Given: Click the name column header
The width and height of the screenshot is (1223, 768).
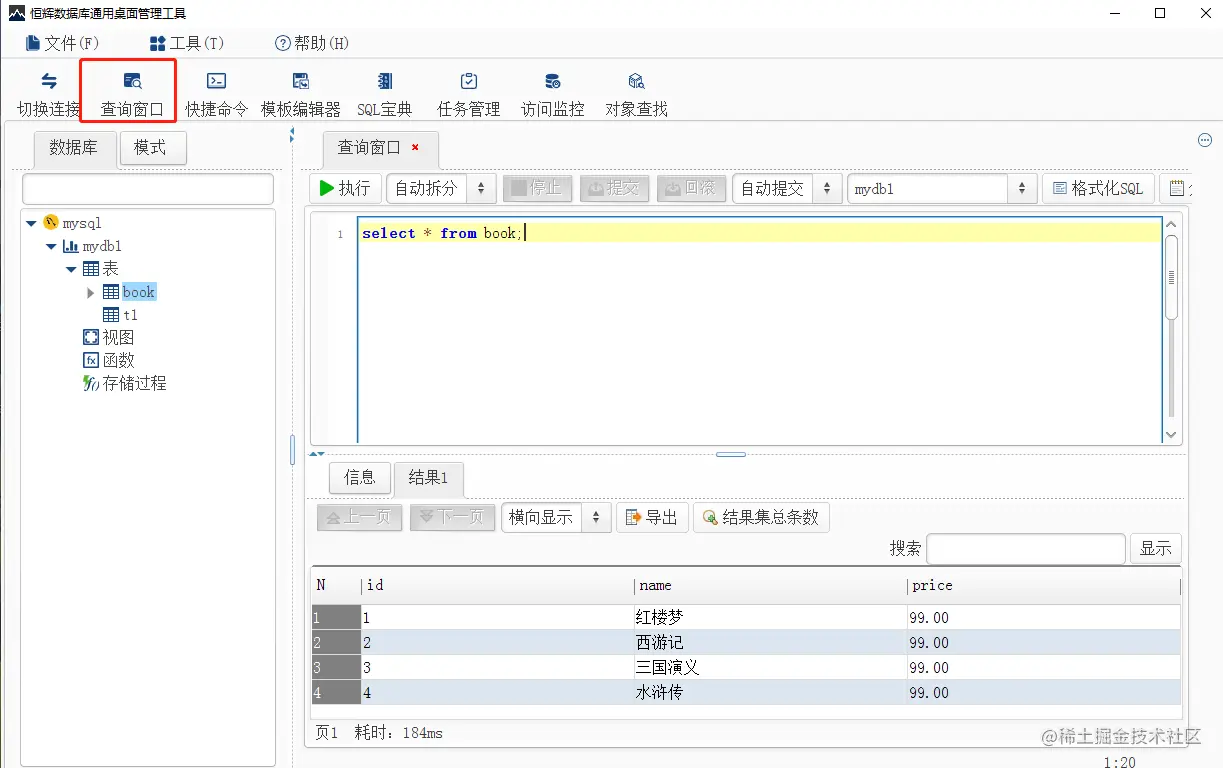Looking at the screenshot, I should [770, 585].
